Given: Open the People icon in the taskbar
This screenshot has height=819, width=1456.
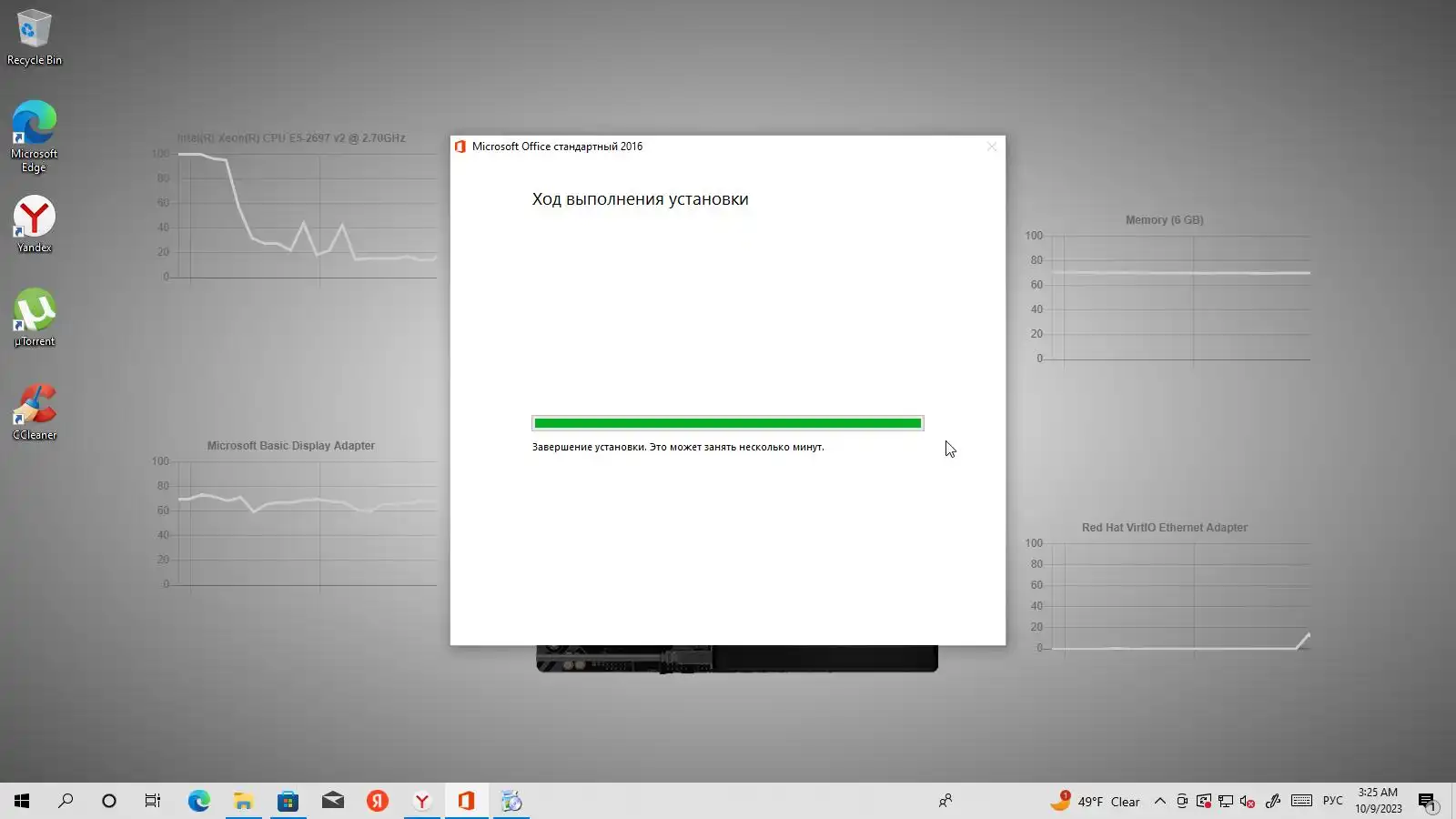Looking at the screenshot, I should click(945, 801).
